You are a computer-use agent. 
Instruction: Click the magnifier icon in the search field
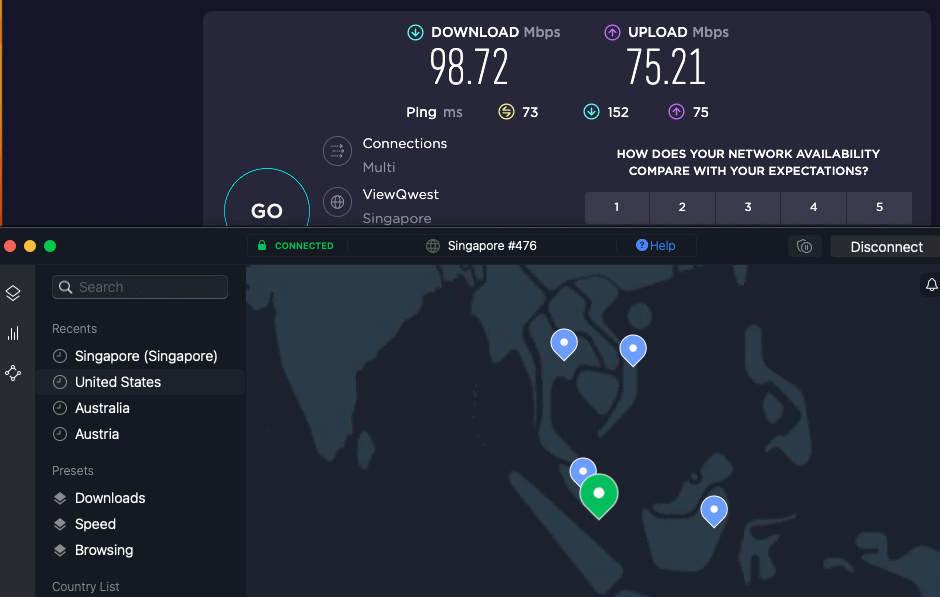tap(65, 287)
